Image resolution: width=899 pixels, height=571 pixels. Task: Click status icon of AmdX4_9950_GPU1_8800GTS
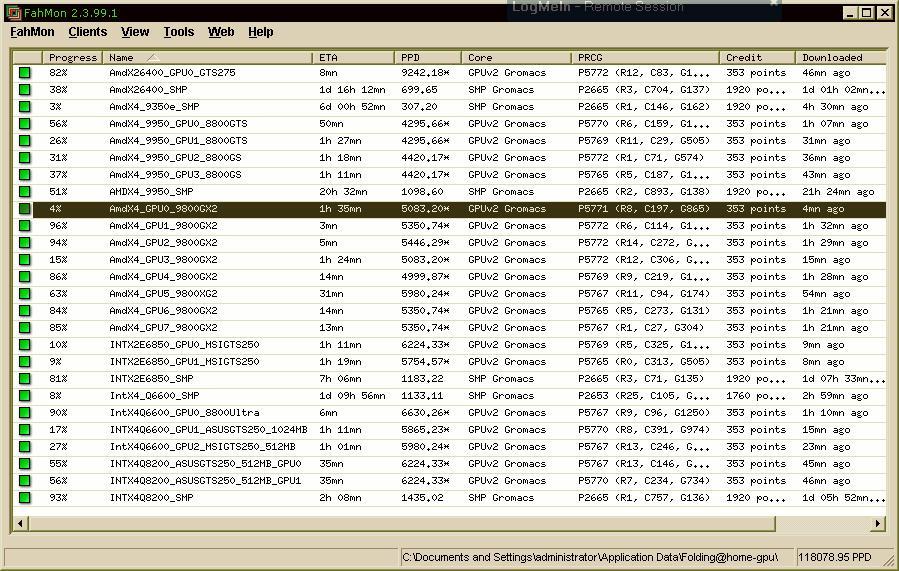(25, 140)
